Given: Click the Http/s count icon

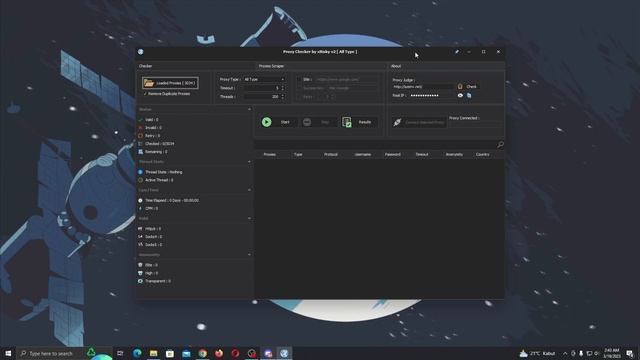Looking at the screenshot, I should 140,229.
